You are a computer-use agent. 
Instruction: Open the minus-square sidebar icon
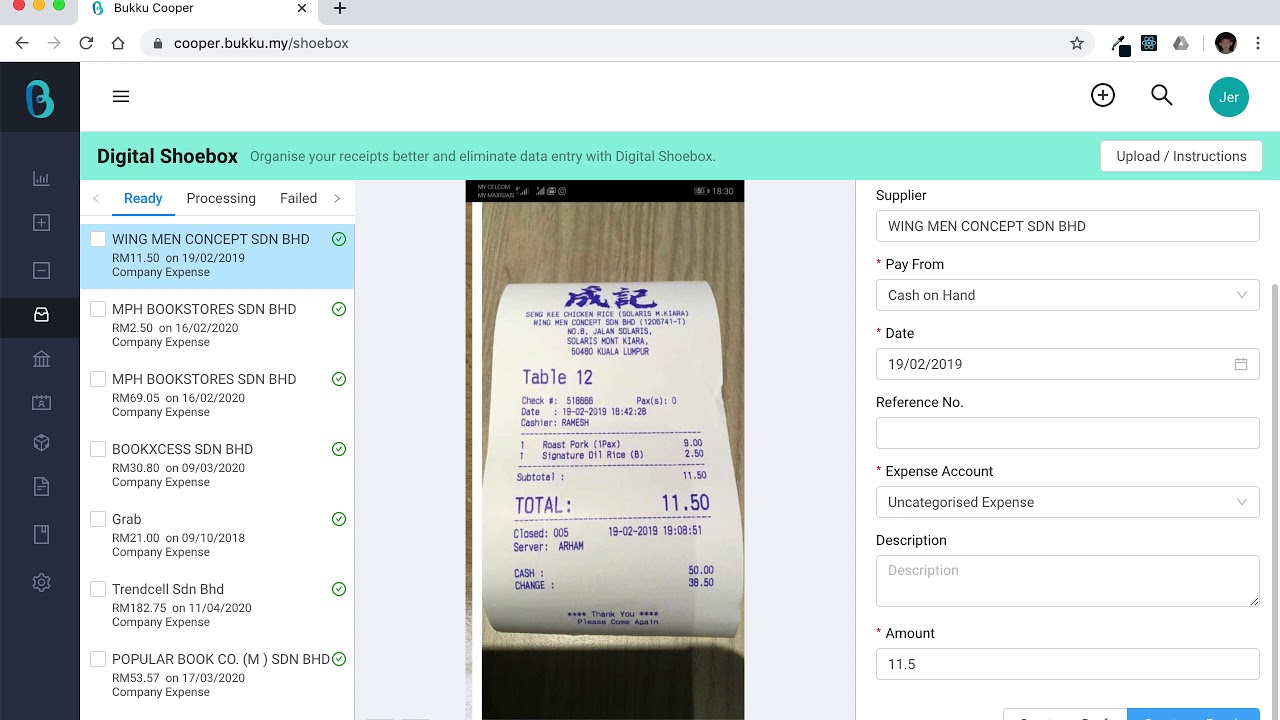(41, 270)
